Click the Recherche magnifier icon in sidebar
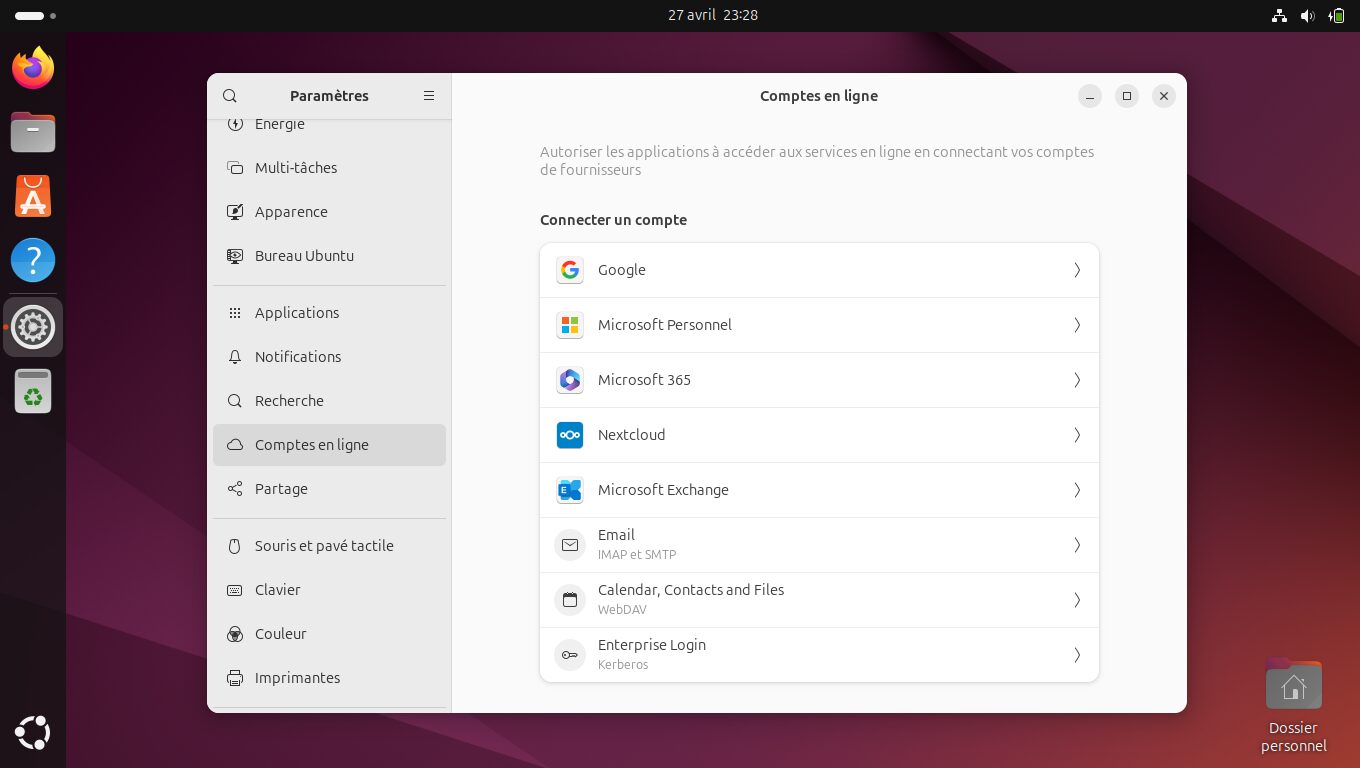Image resolution: width=1360 pixels, height=768 pixels. 235,401
